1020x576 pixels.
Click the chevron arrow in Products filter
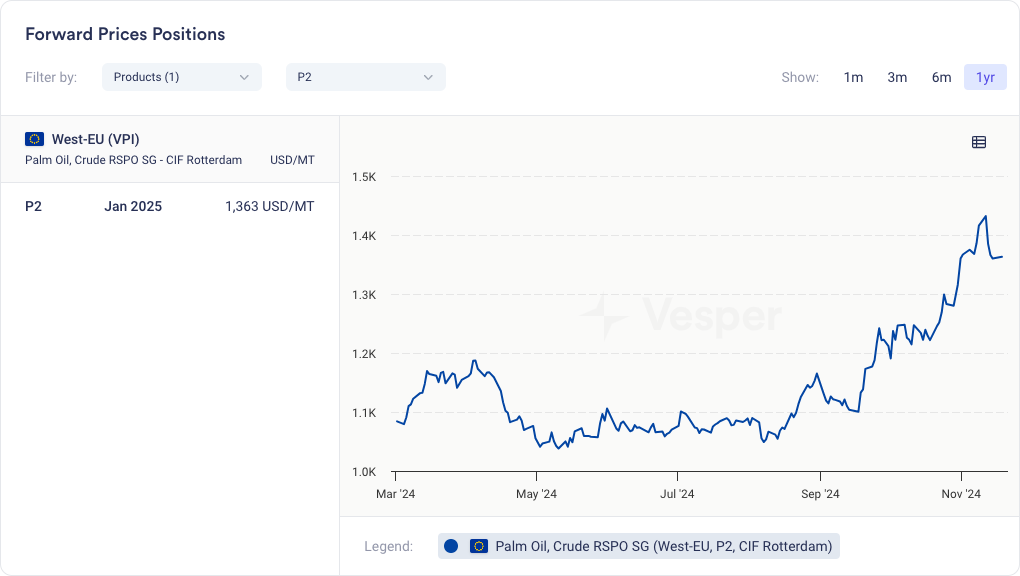[244, 77]
